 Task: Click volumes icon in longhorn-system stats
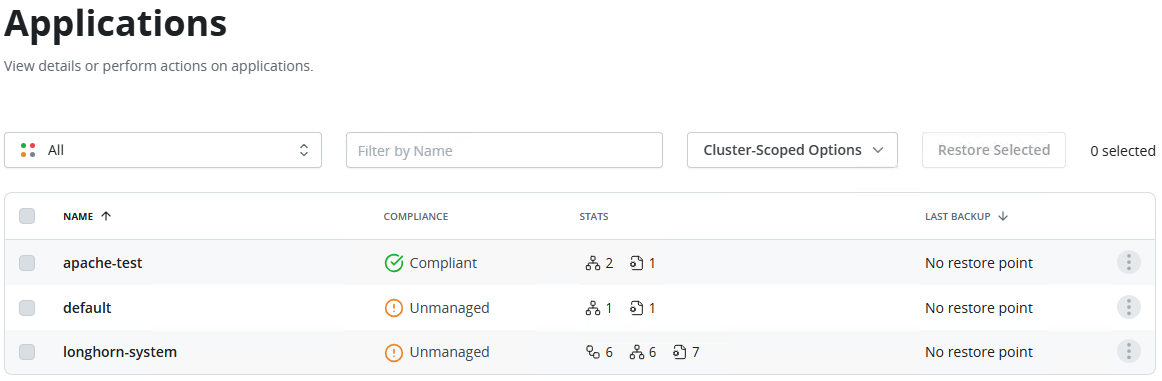[x=592, y=352]
